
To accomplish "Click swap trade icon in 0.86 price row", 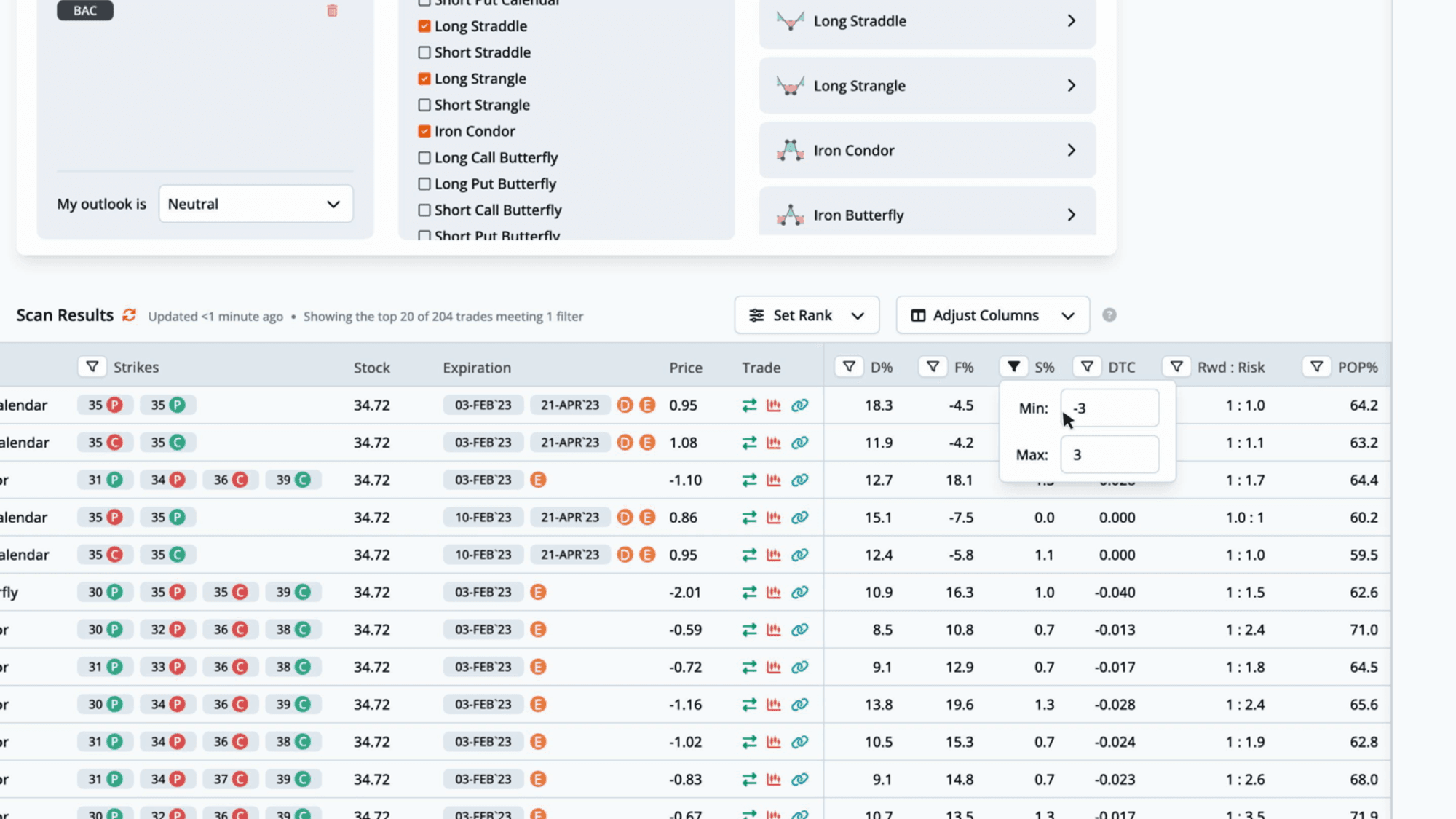I will click(x=749, y=518).
